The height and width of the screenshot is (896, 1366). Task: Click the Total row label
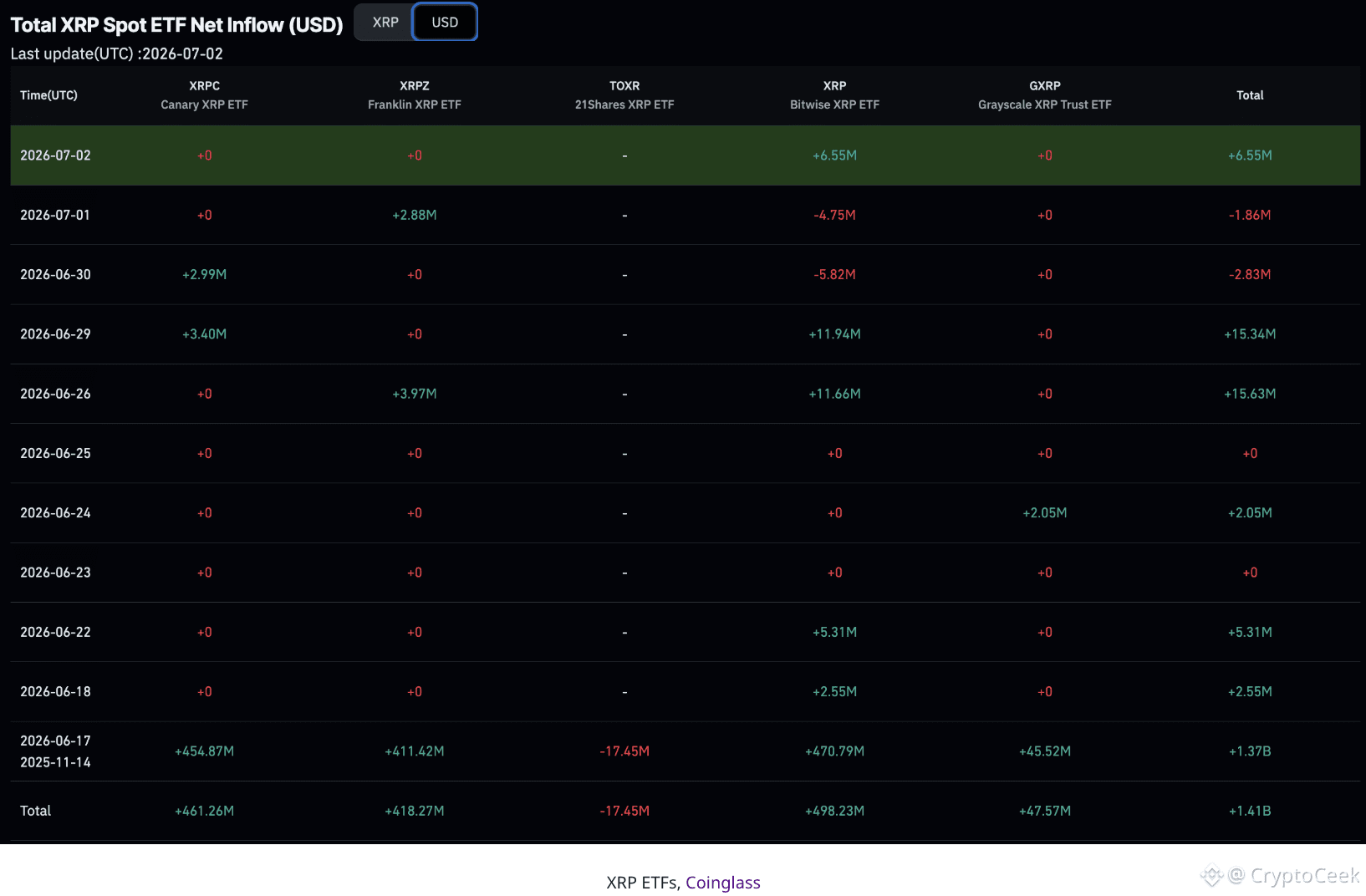click(36, 811)
